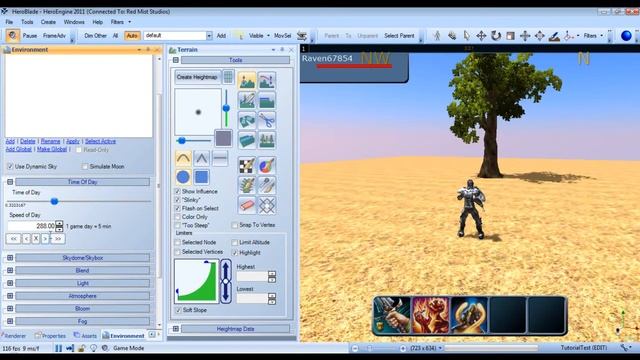This screenshot has width=640, height=360.
Task: Select the pin and brush tool
Action: tap(267, 185)
